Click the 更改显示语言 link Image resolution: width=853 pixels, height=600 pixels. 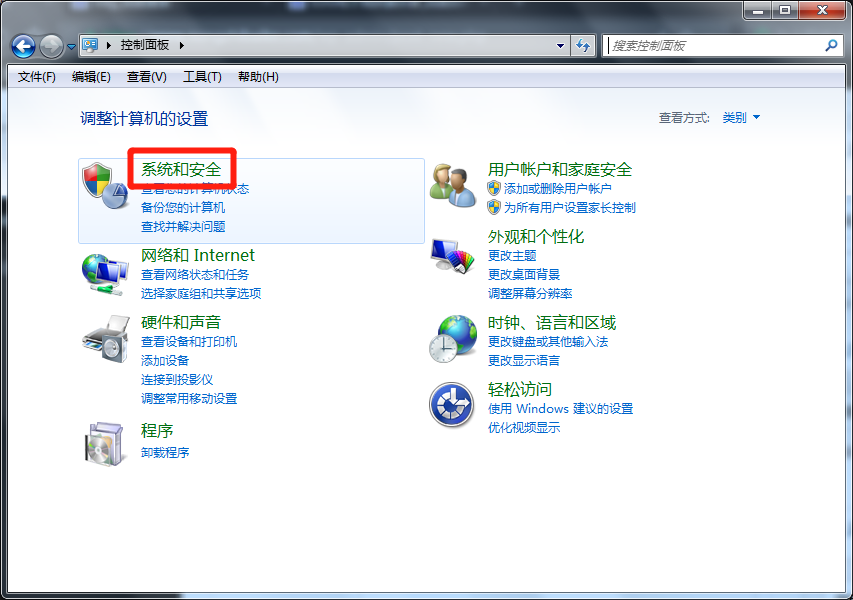point(524,361)
